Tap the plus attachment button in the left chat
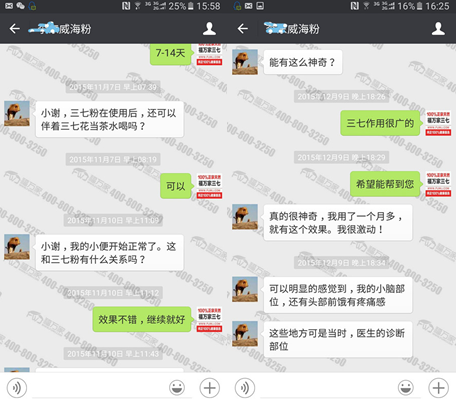 (210, 388)
